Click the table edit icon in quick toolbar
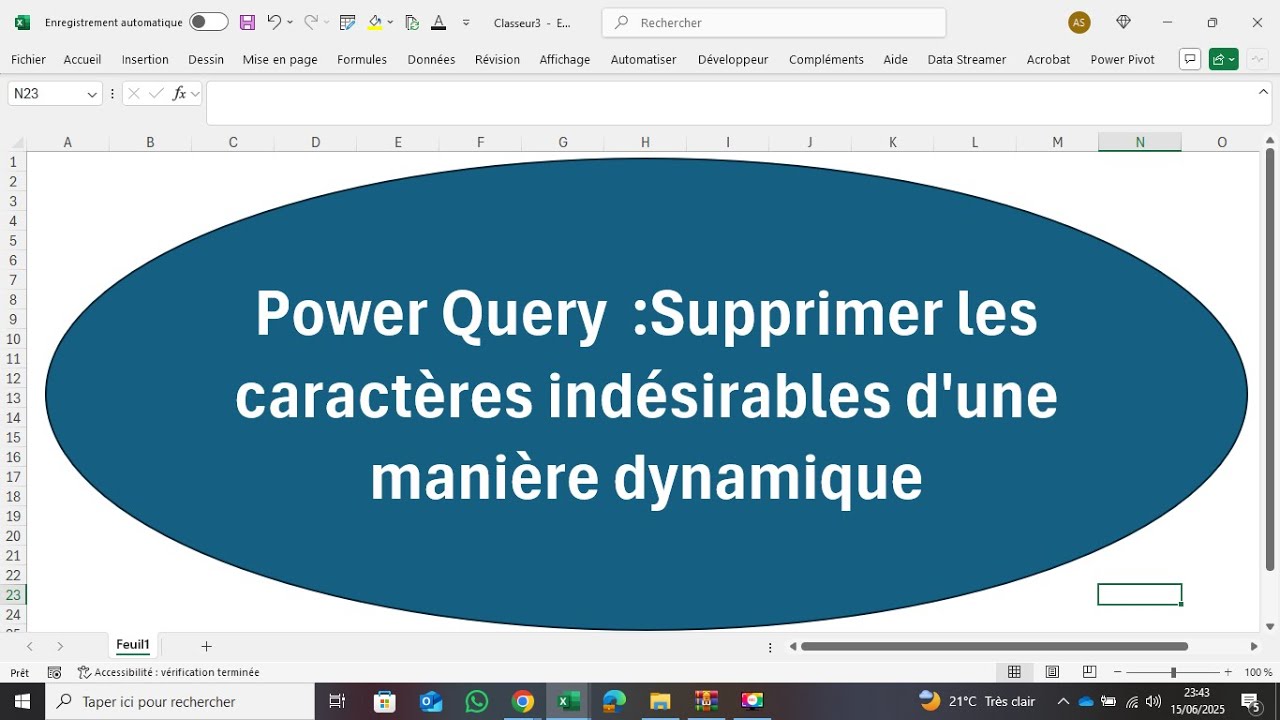Viewport: 1280px width, 720px height. click(x=348, y=22)
